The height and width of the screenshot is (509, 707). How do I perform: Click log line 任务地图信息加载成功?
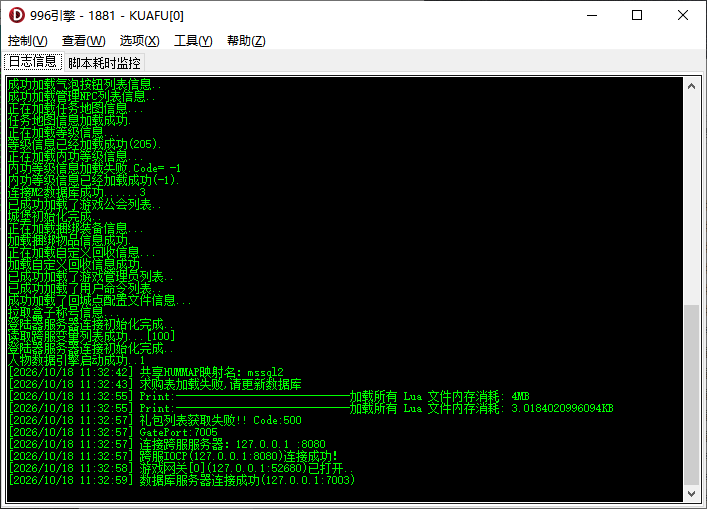[70, 120]
